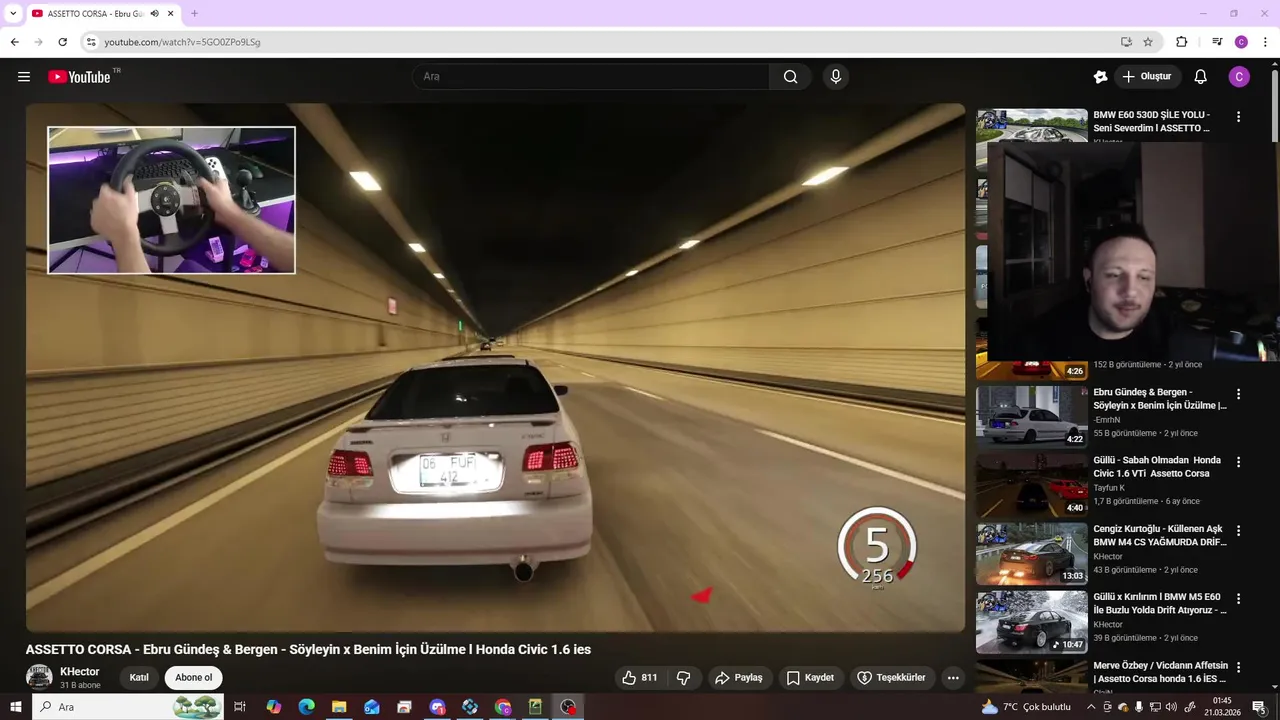Image resolution: width=1280 pixels, height=720 pixels.
Task: Open the volume icon in system tray
Action: pyautogui.click(x=1171, y=707)
